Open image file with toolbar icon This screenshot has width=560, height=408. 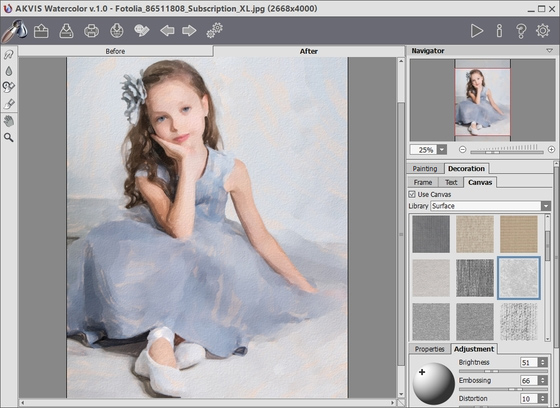[x=41, y=31]
